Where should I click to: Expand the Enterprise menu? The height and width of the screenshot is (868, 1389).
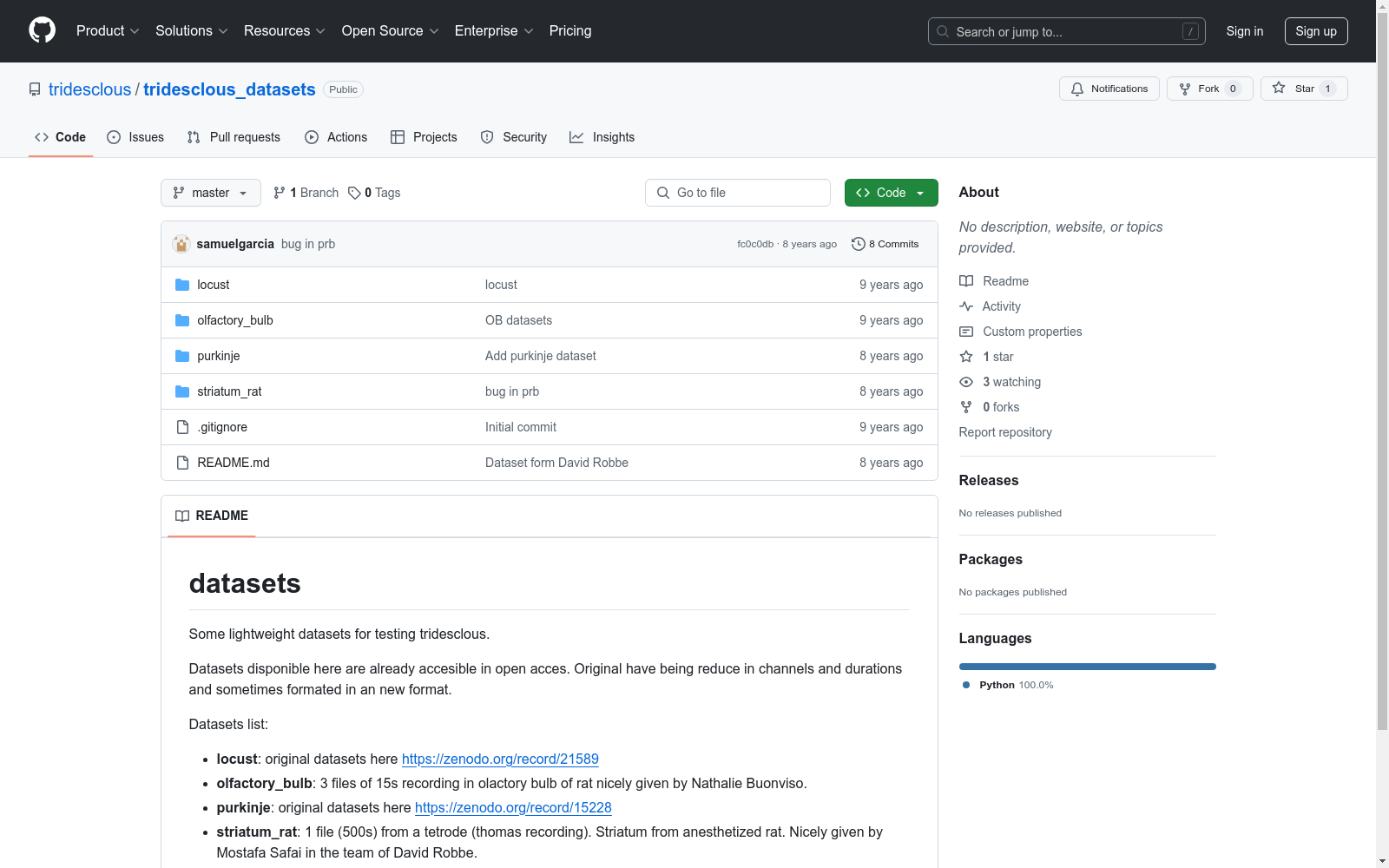pos(494,30)
